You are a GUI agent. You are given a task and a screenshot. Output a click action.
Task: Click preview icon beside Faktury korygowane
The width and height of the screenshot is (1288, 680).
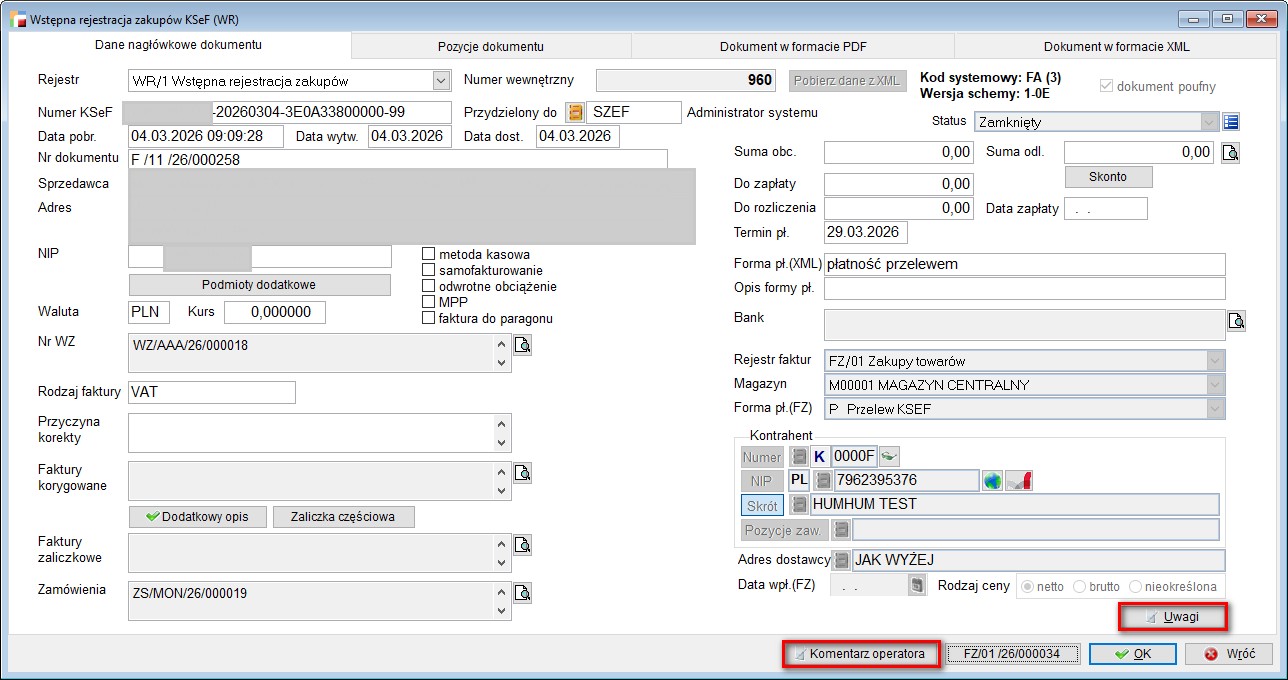523,473
